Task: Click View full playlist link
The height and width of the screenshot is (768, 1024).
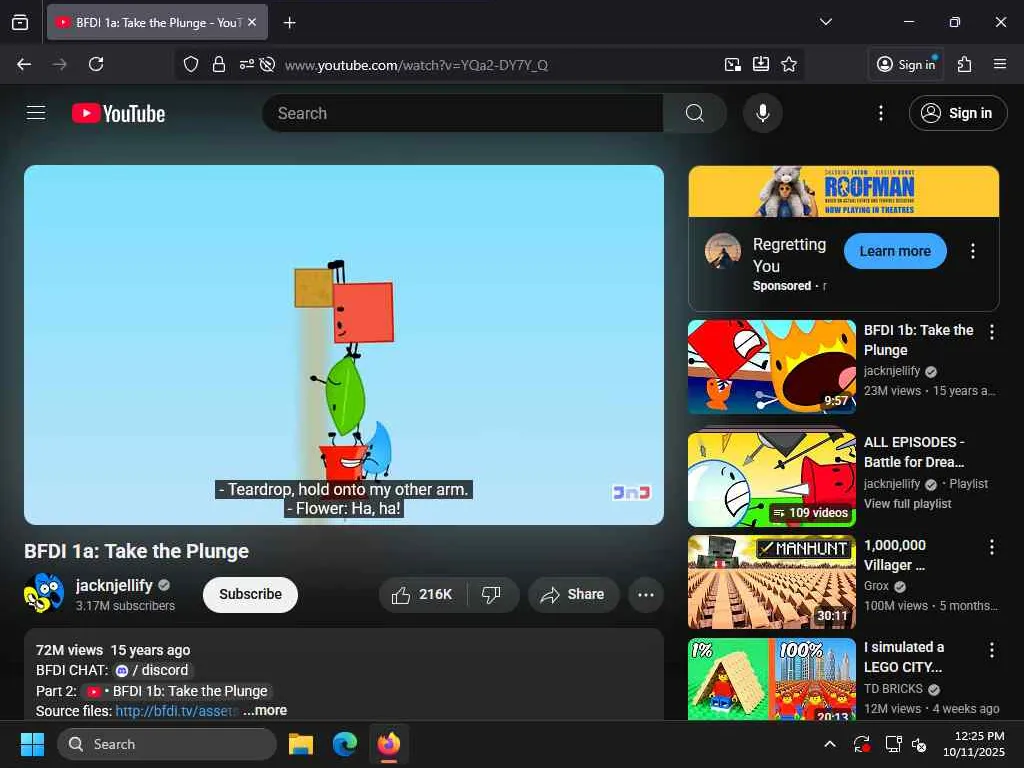Action: [907, 504]
